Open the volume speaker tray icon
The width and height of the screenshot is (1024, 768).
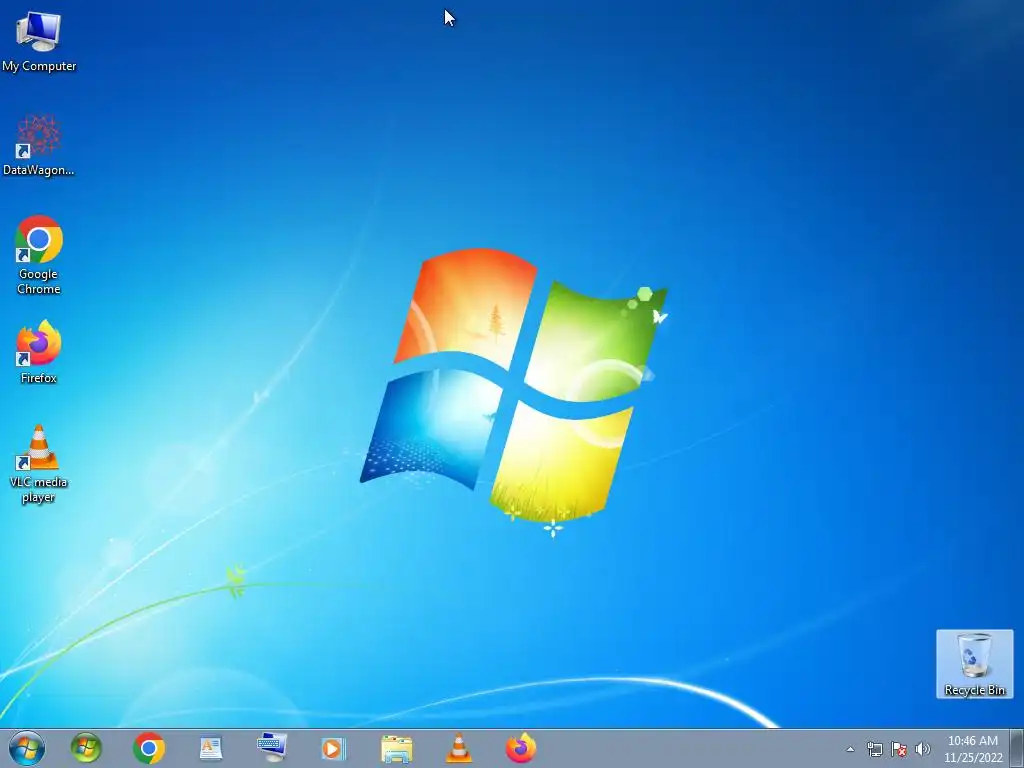pyautogui.click(x=923, y=749)
